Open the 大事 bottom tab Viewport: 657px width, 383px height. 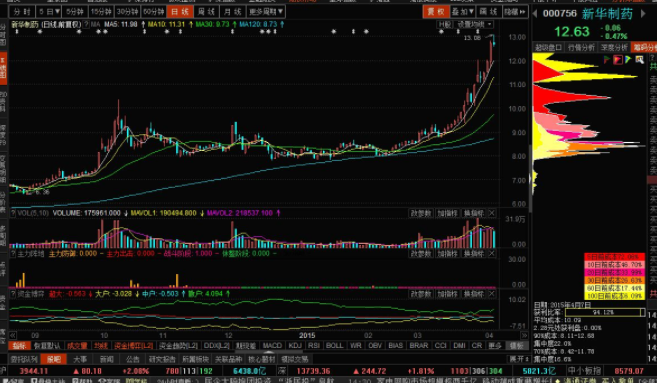pos(80,359)
